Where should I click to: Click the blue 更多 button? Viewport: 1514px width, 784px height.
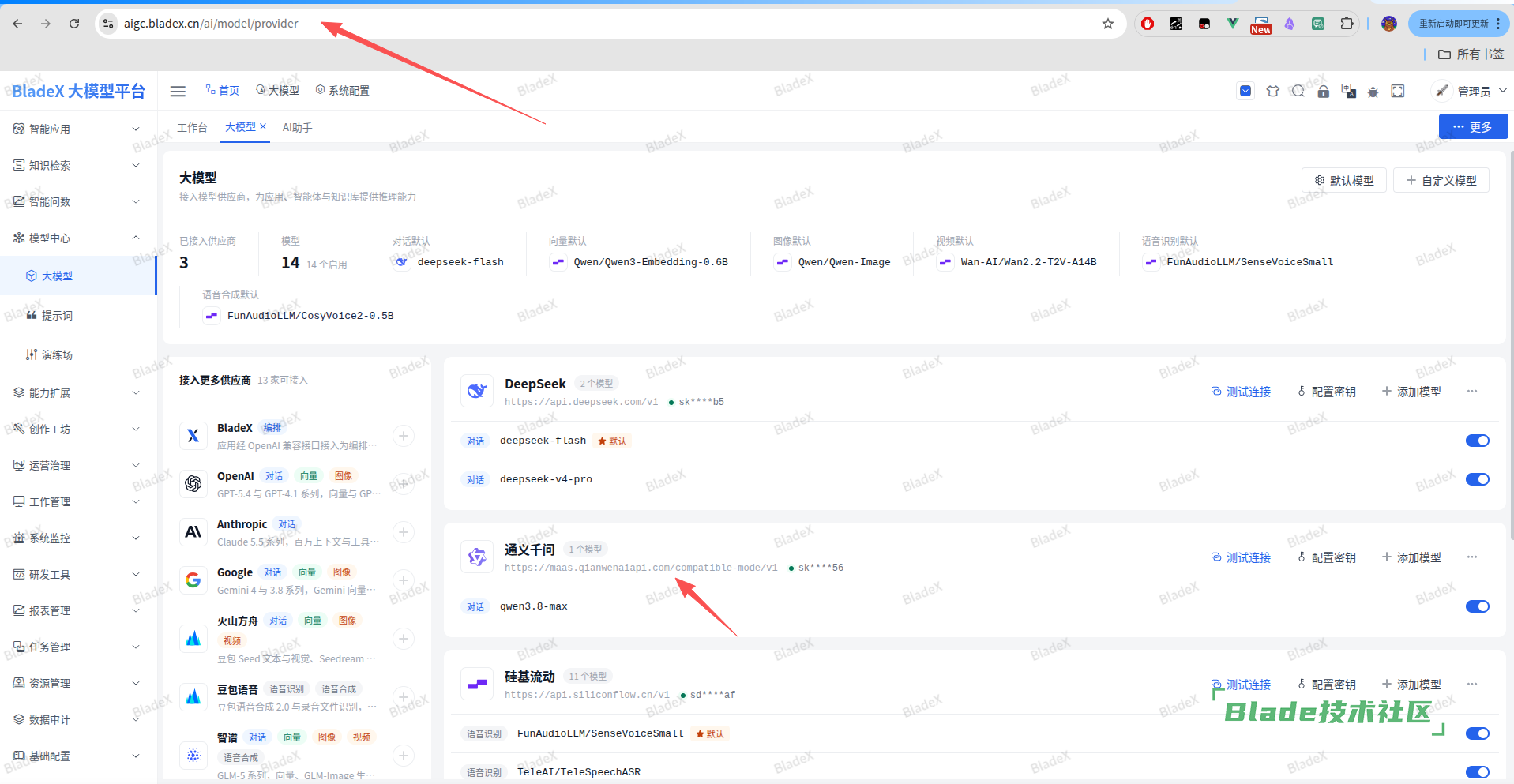pyautogui.click(x=1473, y=126)
